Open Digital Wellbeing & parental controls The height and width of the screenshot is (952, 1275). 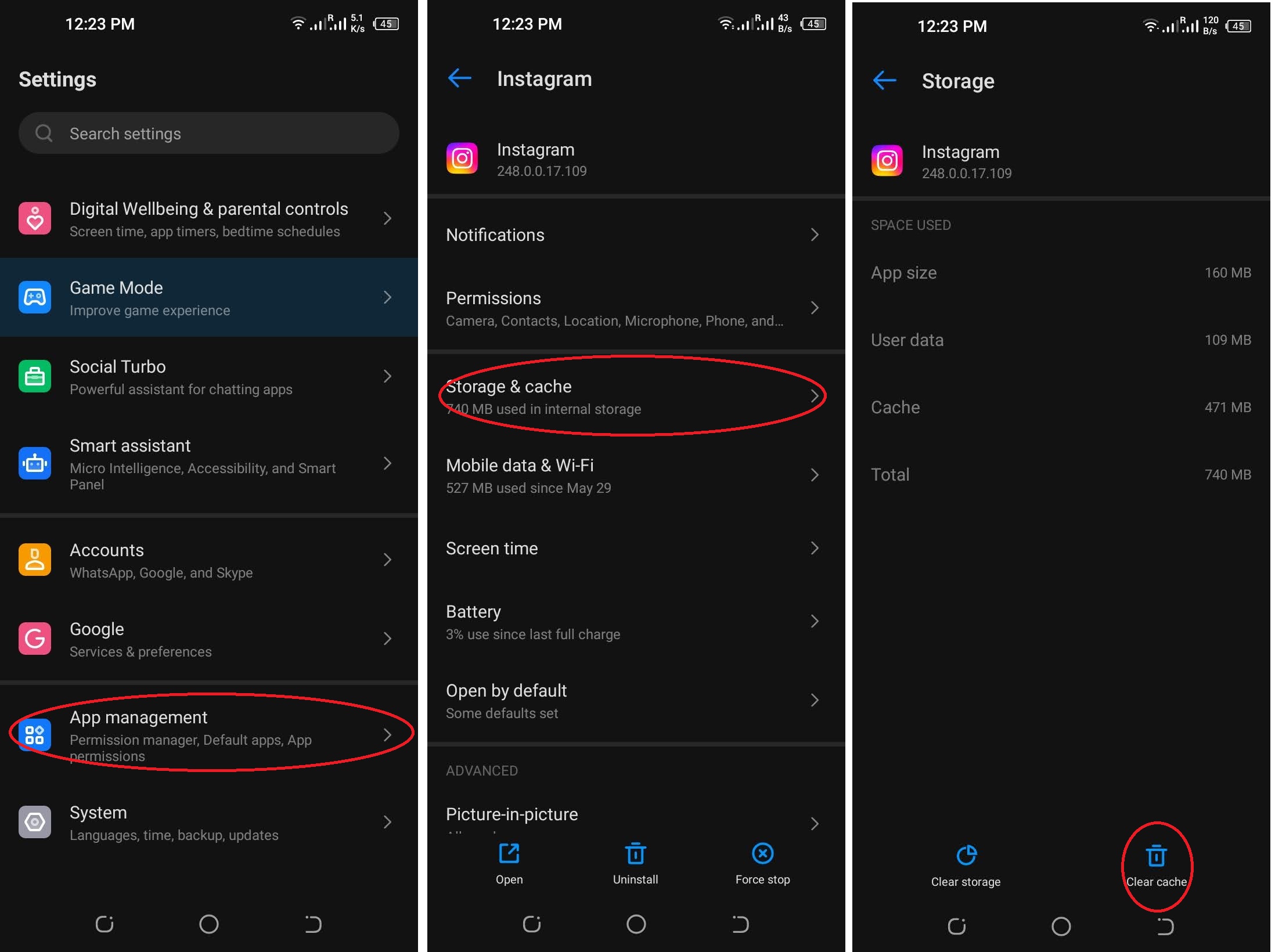pos(208,219)
